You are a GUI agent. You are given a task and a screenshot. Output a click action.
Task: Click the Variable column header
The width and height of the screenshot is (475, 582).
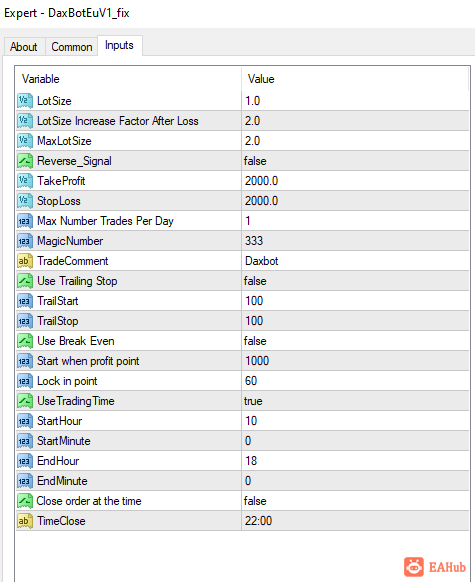pyautogui.click(x=128, y=79)
